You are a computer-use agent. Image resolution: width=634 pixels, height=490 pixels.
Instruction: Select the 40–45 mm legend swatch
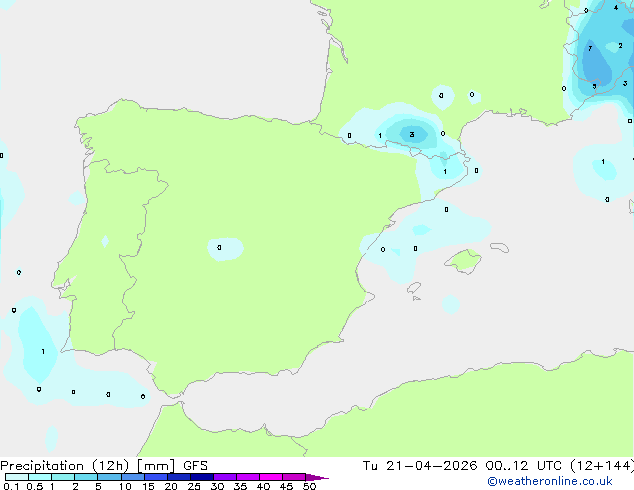coord(271,477)
